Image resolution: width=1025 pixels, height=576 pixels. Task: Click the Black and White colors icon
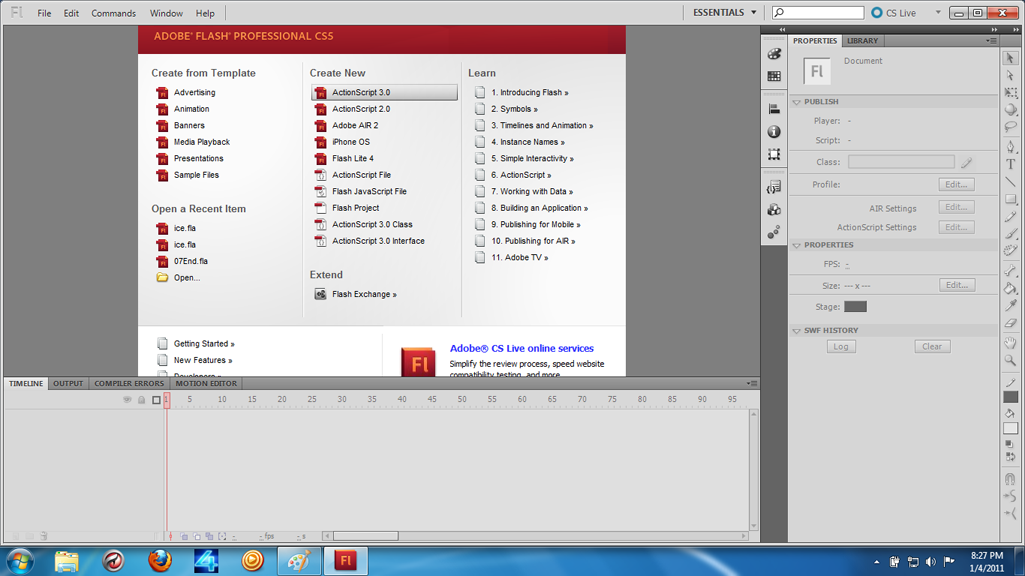click(1011, 445)
